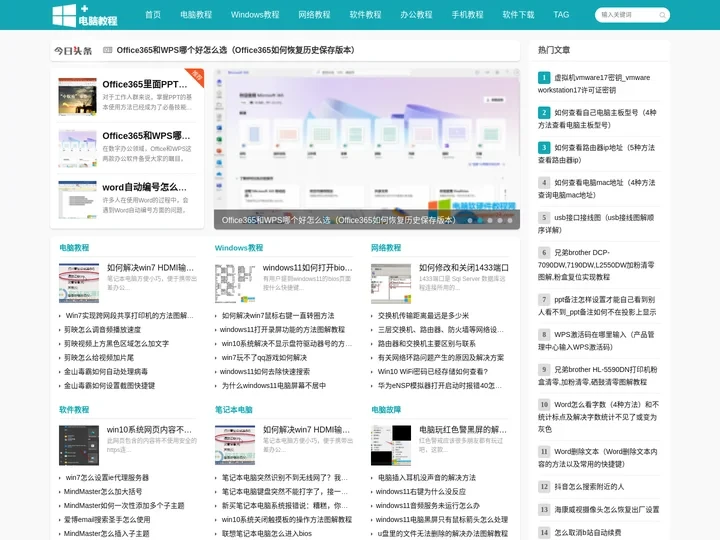Click the search magnifier icon
This screenshot has height=540, width=720.
(x=662, y=15)
